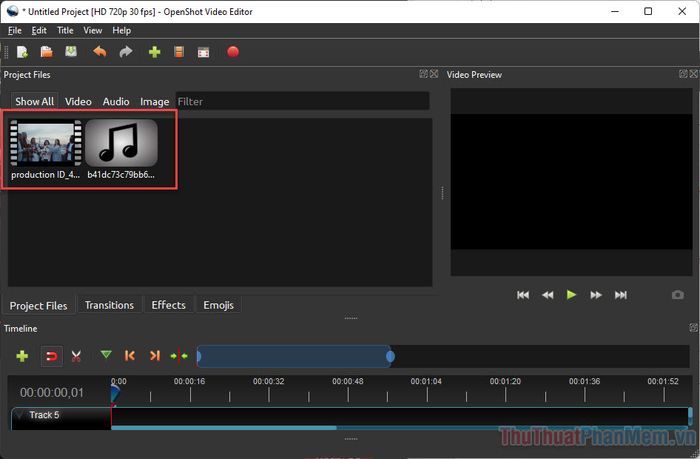The width and height of the screenshot is (700, 459).
Task: Center timeline on playhead icon
Action: point(179,356)
